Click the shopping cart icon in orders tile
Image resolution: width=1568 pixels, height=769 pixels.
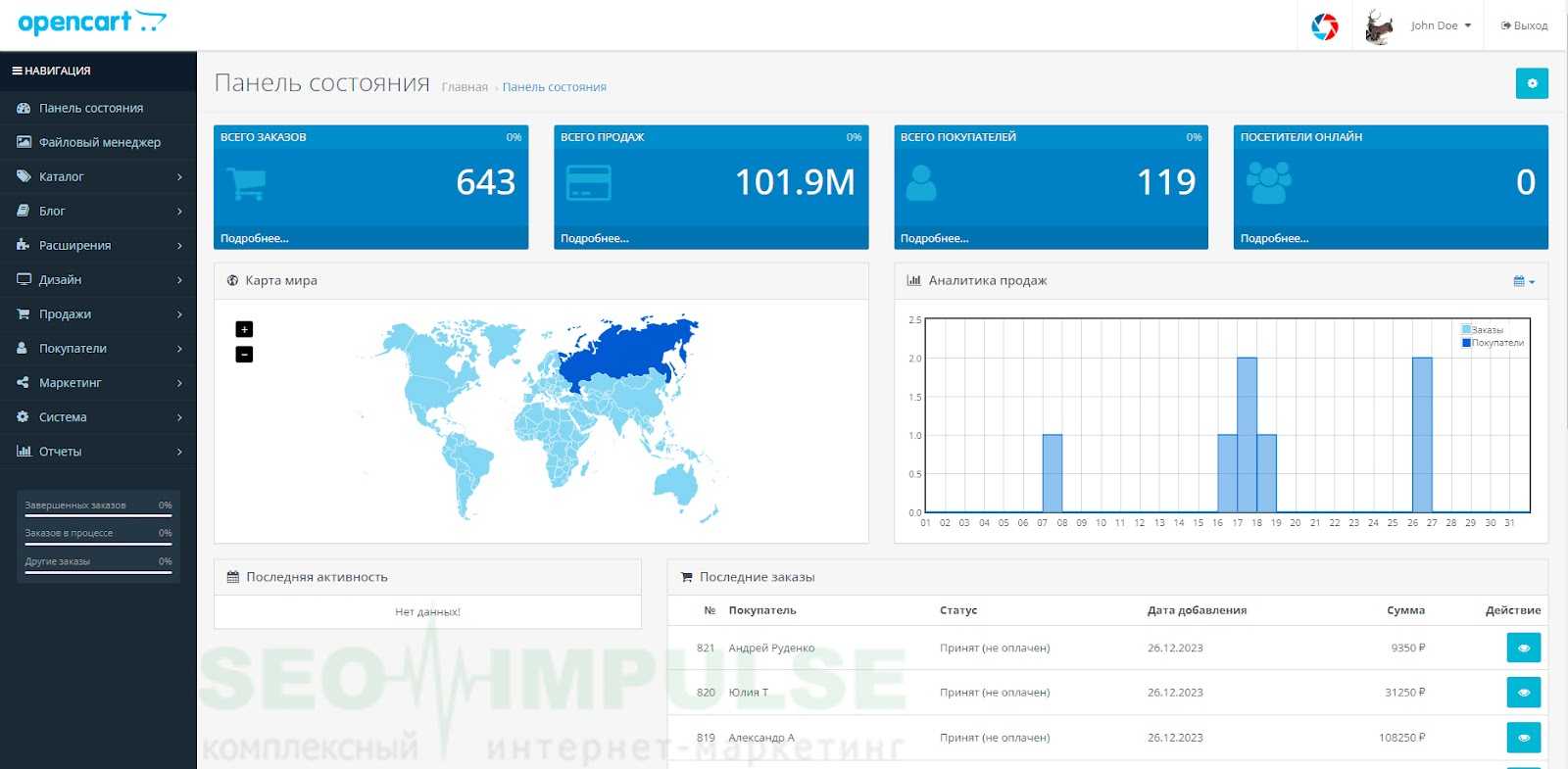click(246, 183)
